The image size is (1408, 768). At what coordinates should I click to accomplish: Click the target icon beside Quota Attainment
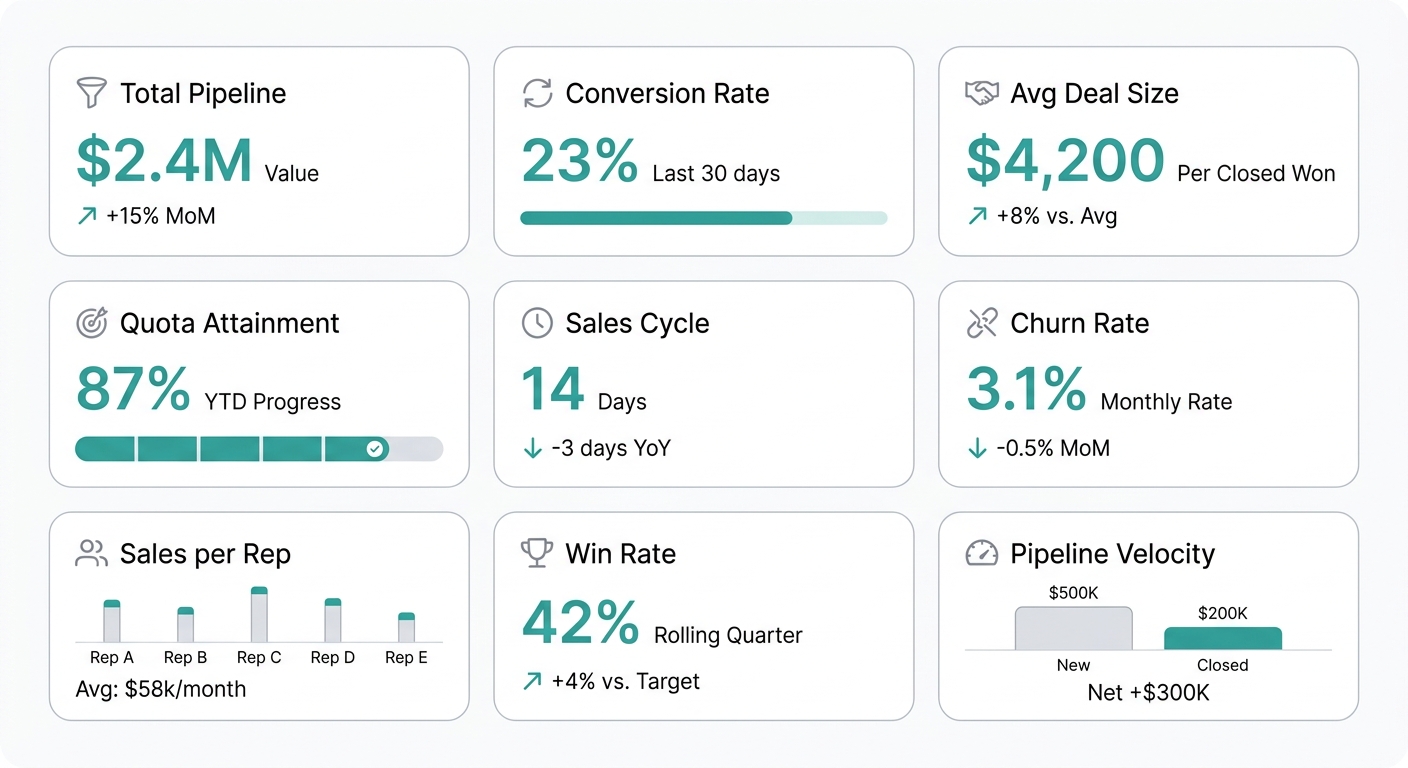tap(91, 323)
